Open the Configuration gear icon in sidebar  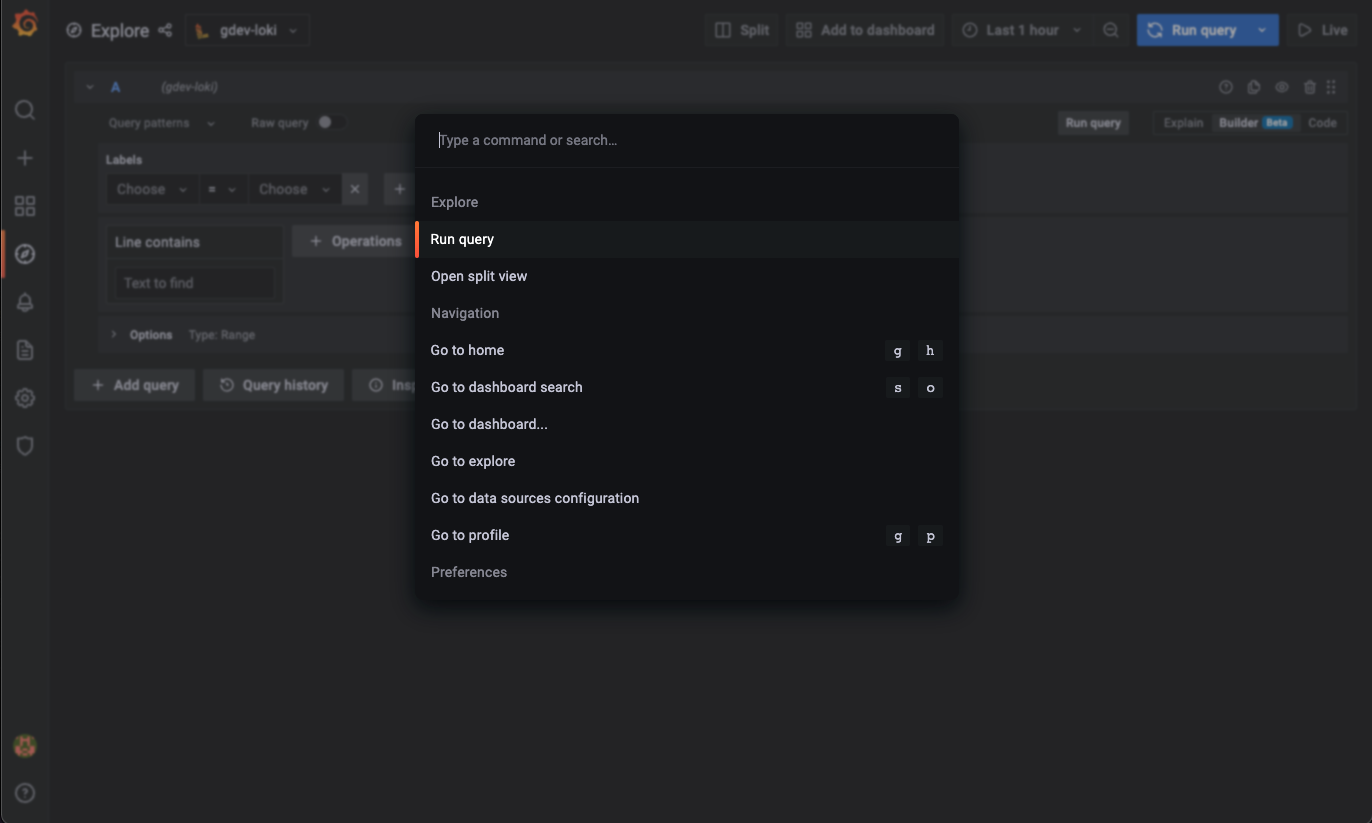(x=25, y=398)
